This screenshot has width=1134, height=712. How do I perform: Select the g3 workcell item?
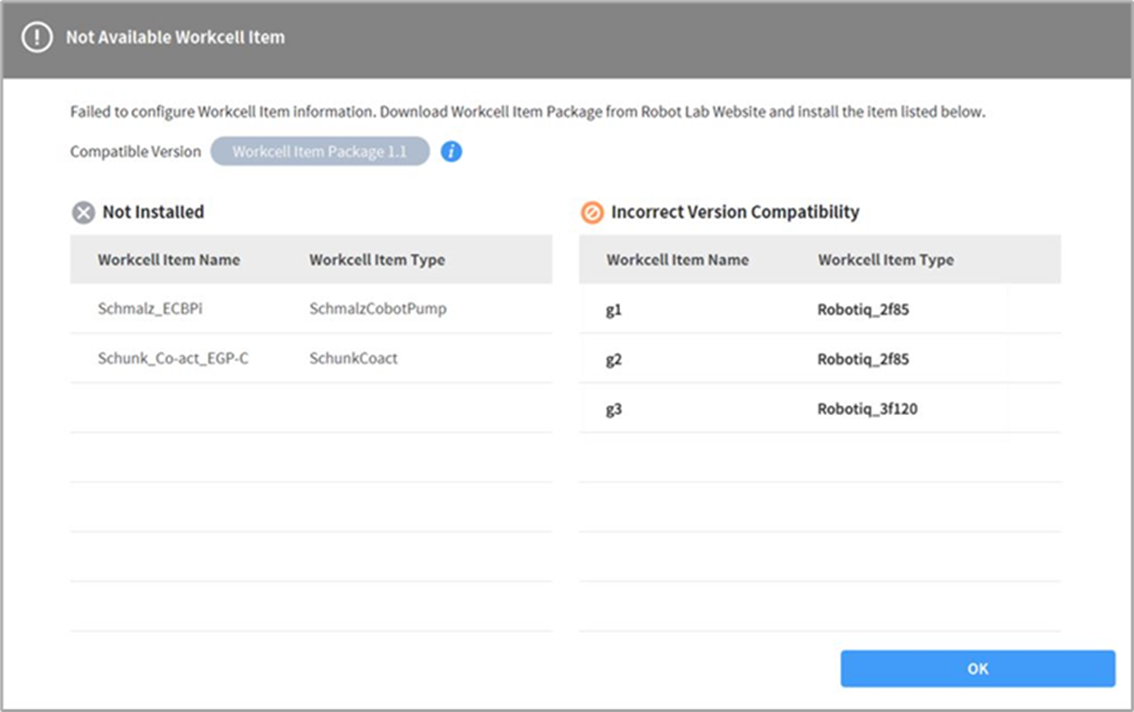tap(614, 409)
